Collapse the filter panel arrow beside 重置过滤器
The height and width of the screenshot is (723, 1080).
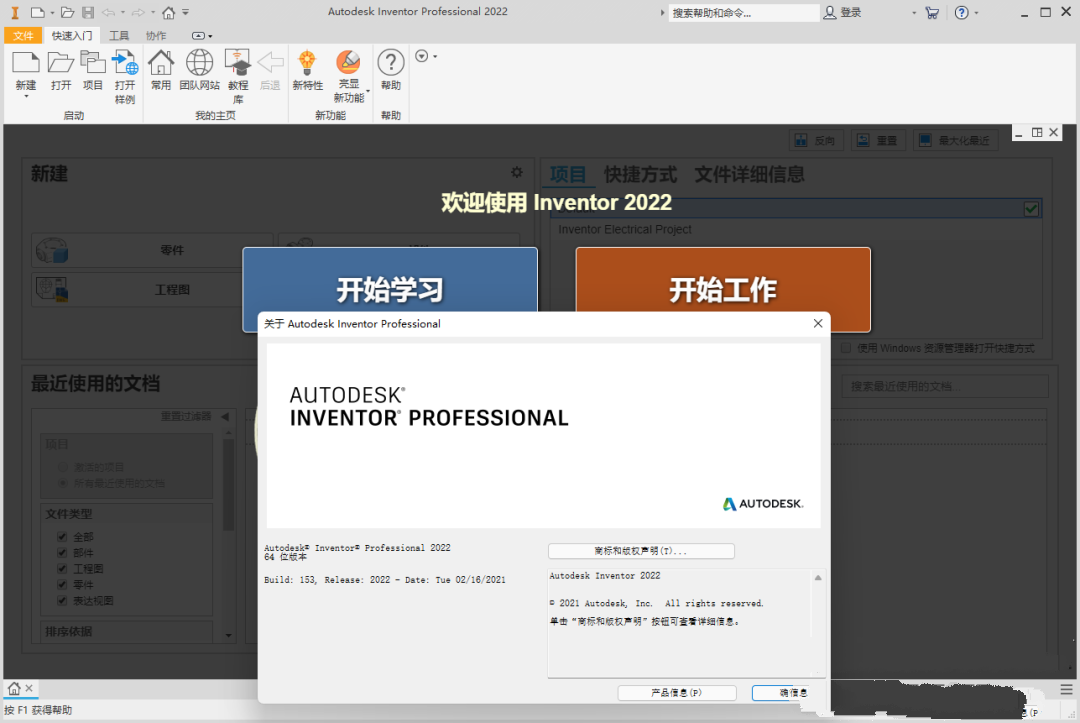(225, 417)
